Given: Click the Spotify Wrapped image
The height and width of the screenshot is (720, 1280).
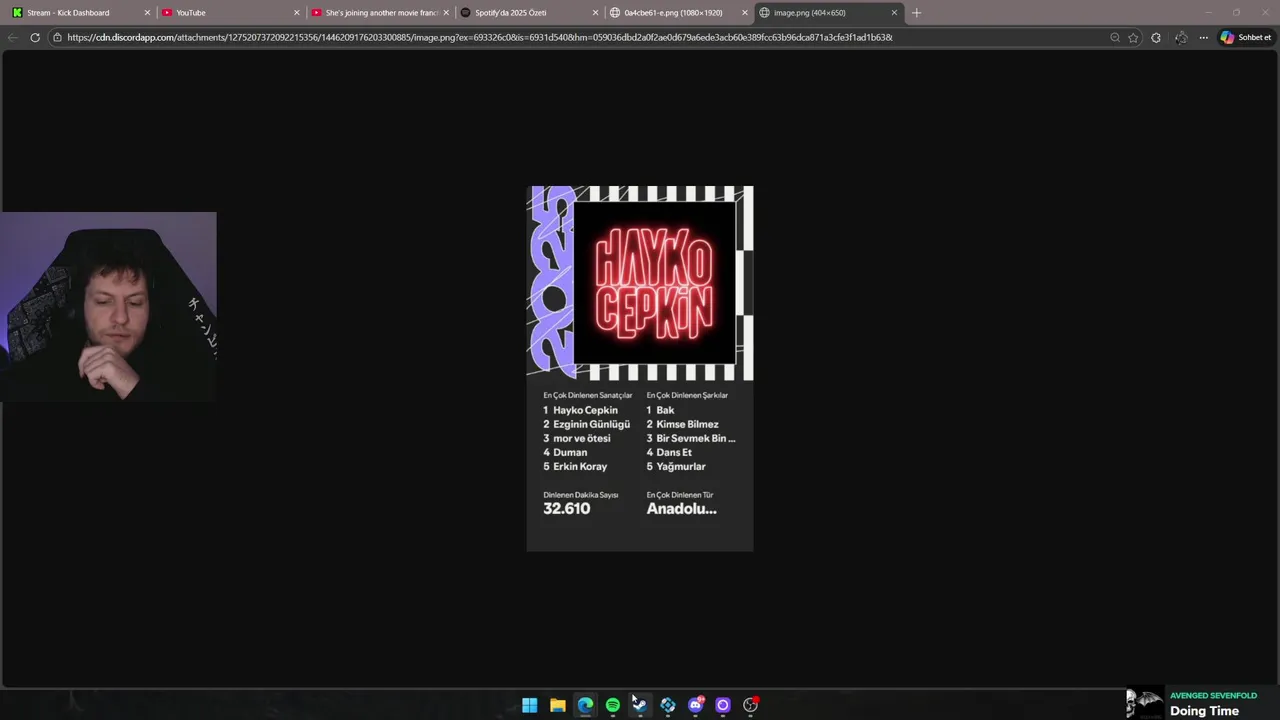Looking at the screenshot, I should click(x=640, y=368).
